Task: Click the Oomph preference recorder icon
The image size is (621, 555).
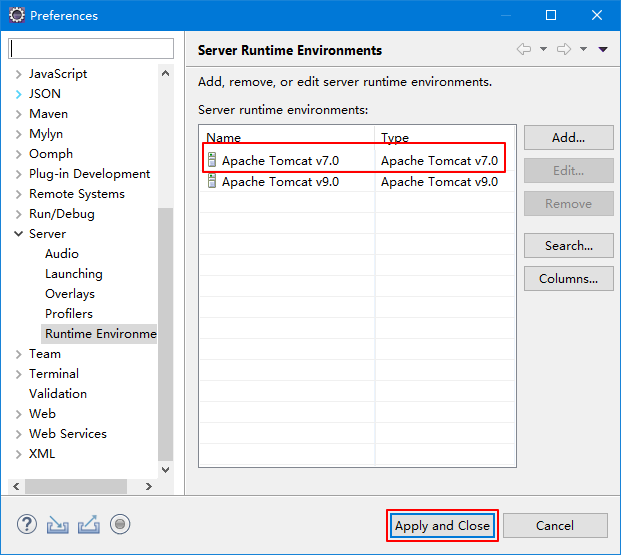Action: (x=120, y=524)
